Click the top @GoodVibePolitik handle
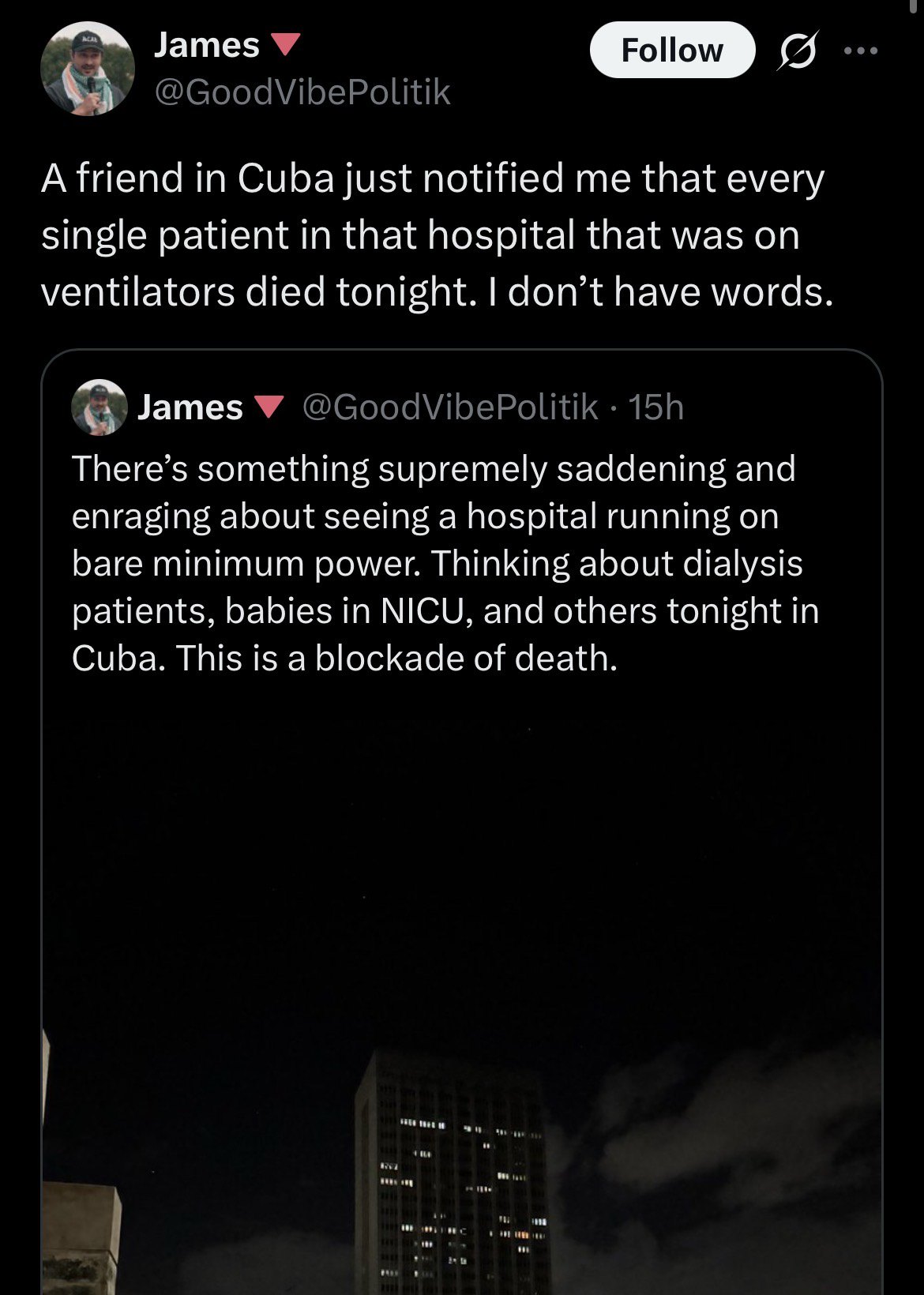The image size is (924, 1295). (x=302, y=92)
